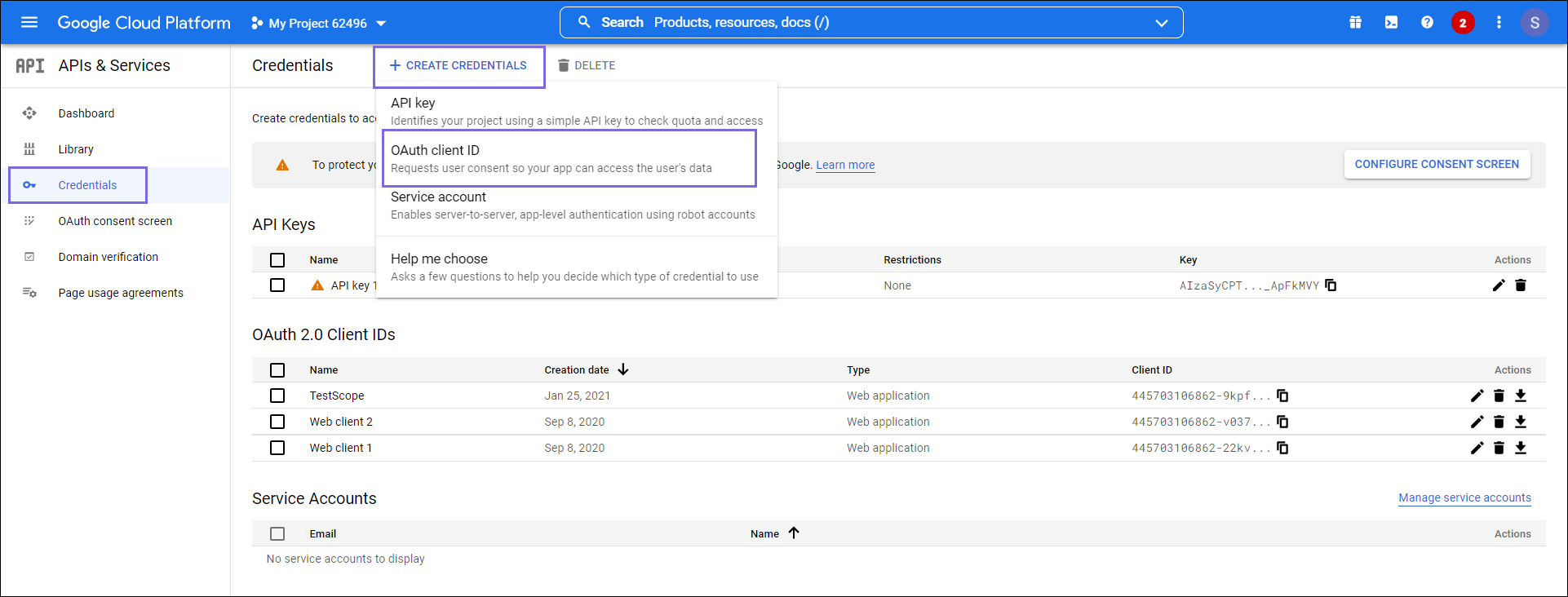
Task: Edit the Web client 1 OAuth client
Action: [1477, 448]
